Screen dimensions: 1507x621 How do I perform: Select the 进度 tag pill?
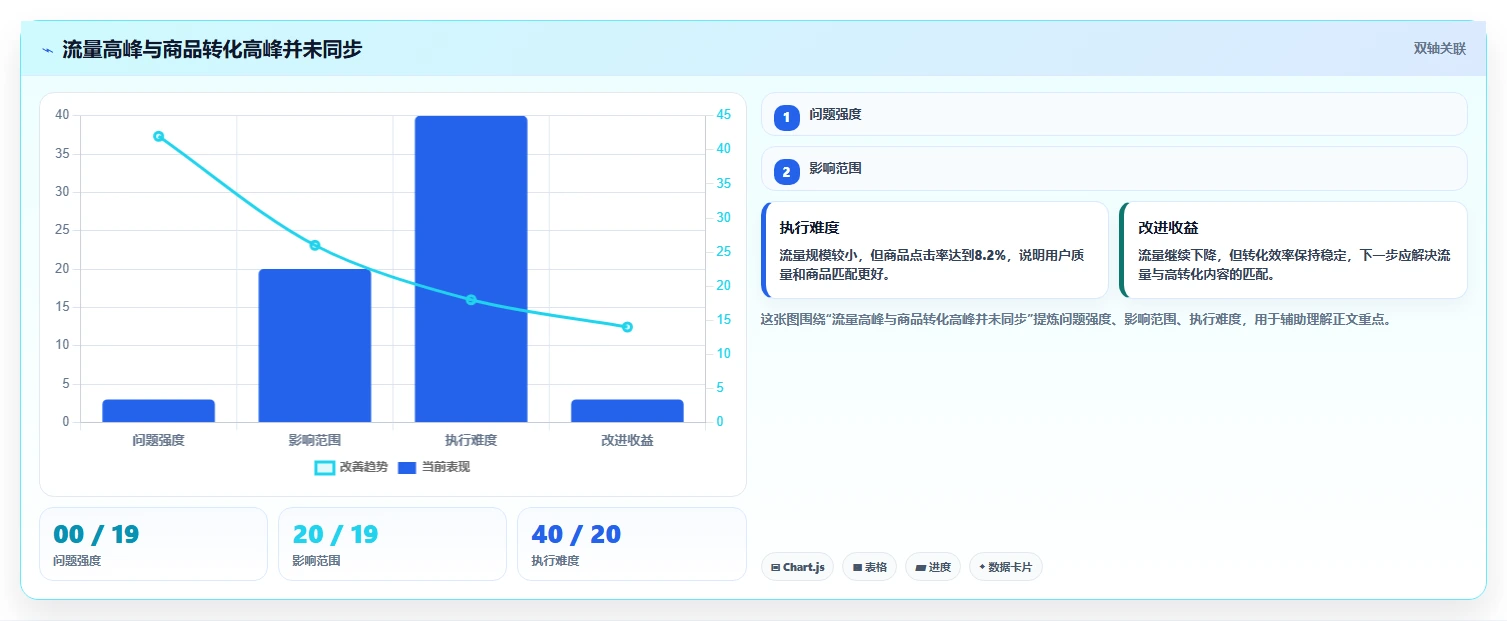(933, 567)
